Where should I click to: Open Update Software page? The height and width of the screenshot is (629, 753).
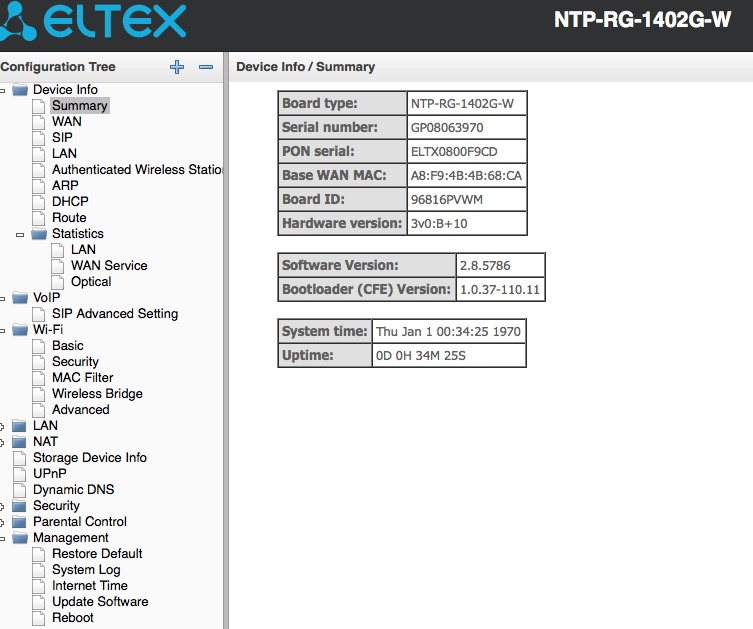[x=100, y=602]
